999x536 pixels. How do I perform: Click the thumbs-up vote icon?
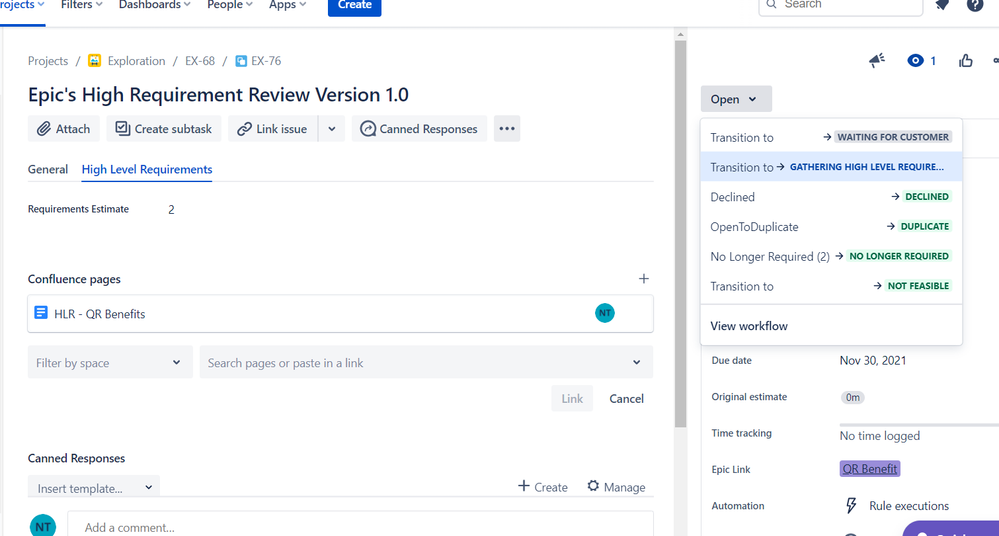tap(966, 61)
